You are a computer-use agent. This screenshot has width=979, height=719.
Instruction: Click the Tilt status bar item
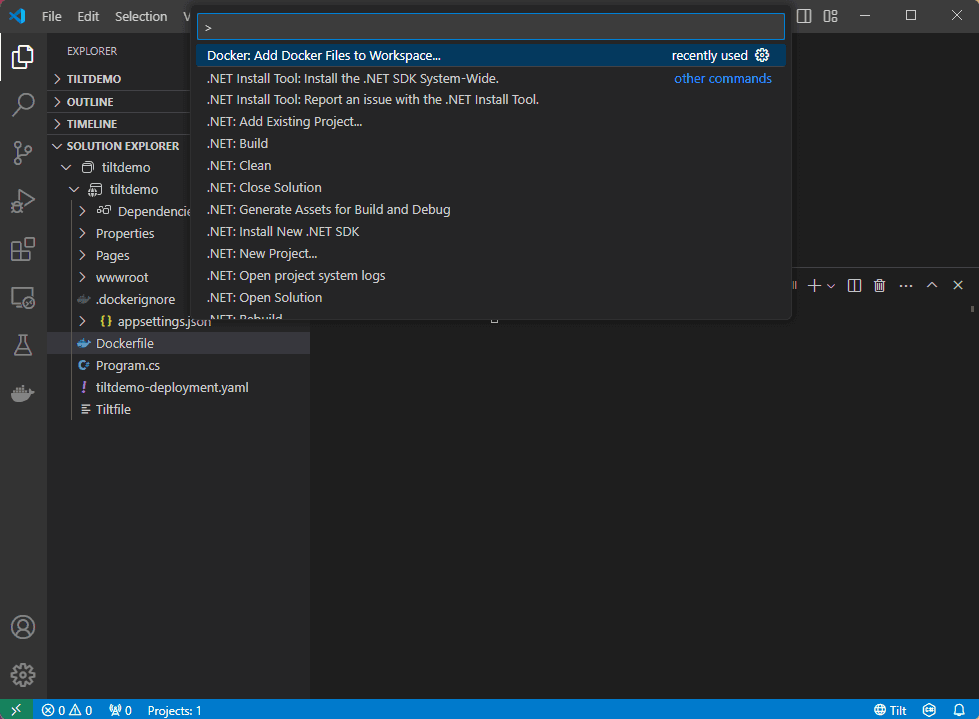890,710
